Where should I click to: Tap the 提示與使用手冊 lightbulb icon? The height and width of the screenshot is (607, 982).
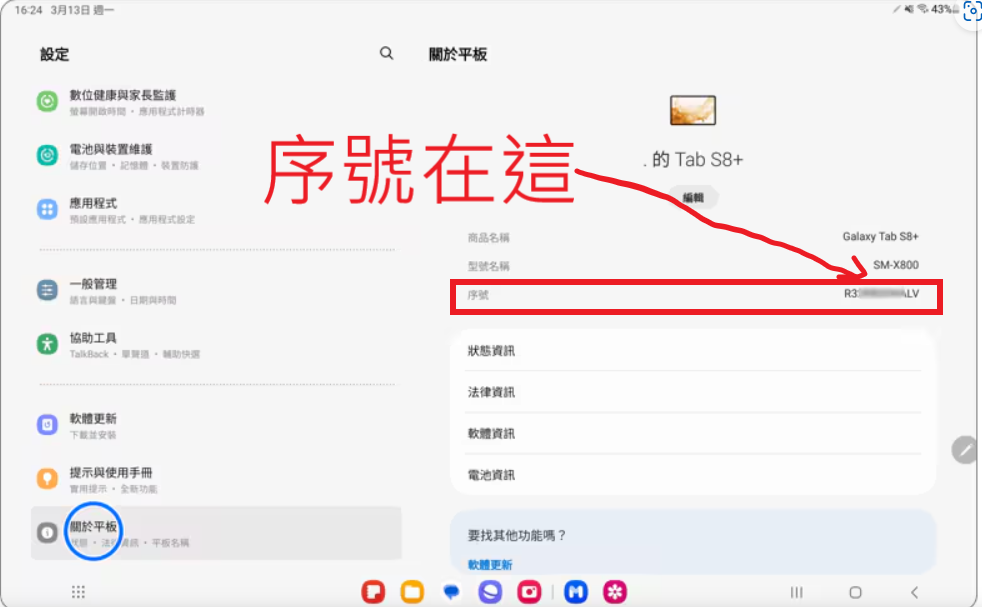pyautogui.click(x=47, y=479)
